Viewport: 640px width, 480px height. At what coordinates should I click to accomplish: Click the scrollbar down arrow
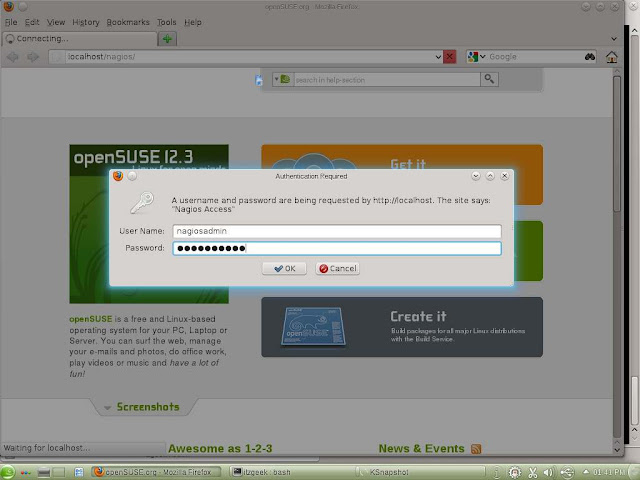617,450
